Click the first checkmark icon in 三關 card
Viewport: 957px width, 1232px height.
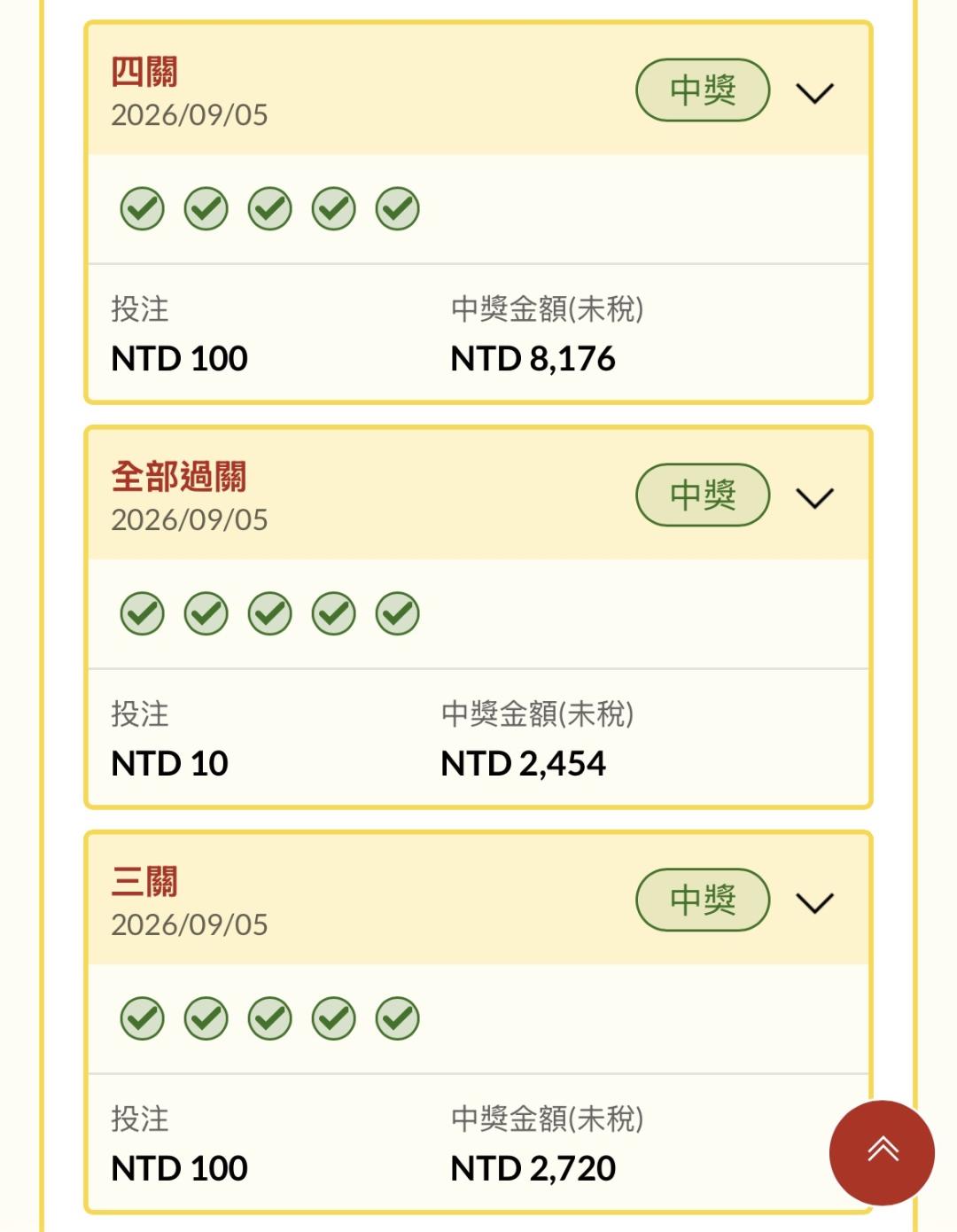[x=143, y=1019]
